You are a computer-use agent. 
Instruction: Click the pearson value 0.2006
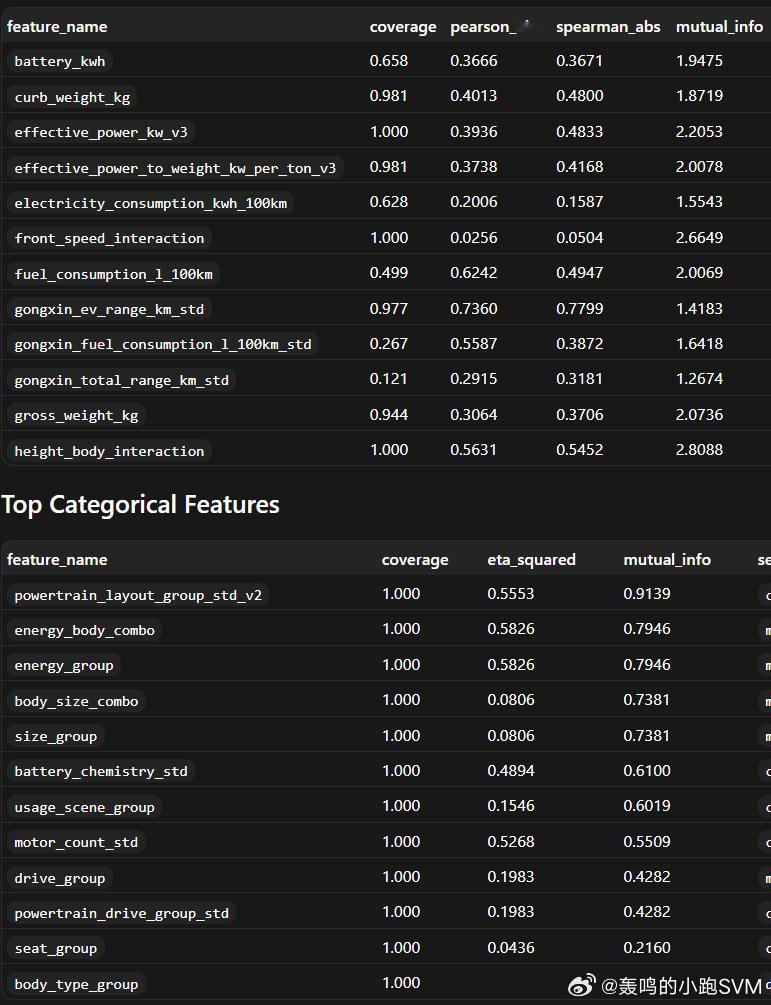474,202
